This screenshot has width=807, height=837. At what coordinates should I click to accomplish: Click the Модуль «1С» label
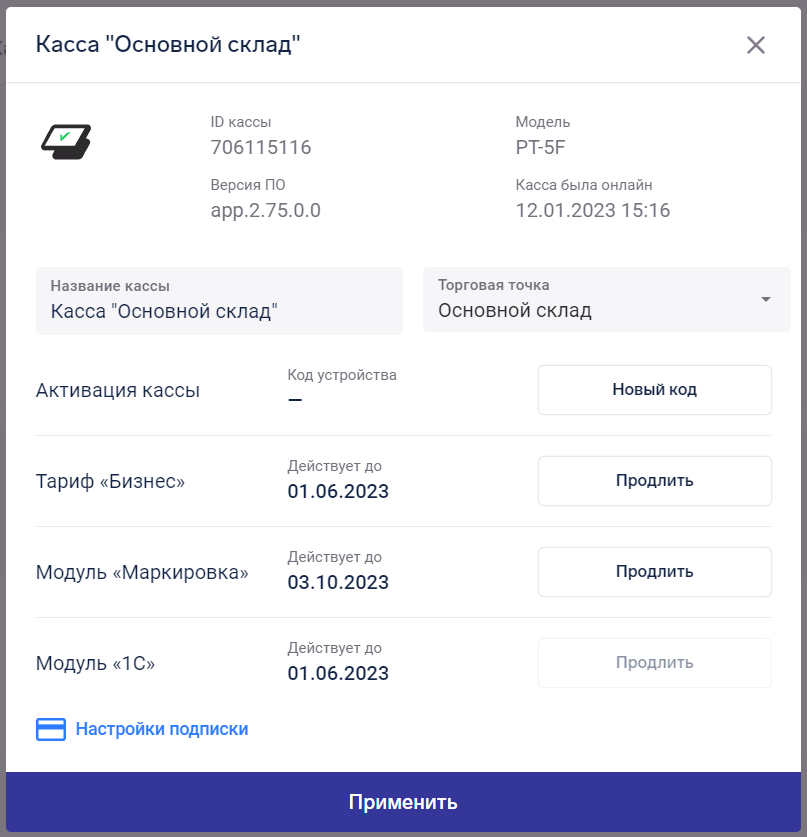tap(95, 664)
